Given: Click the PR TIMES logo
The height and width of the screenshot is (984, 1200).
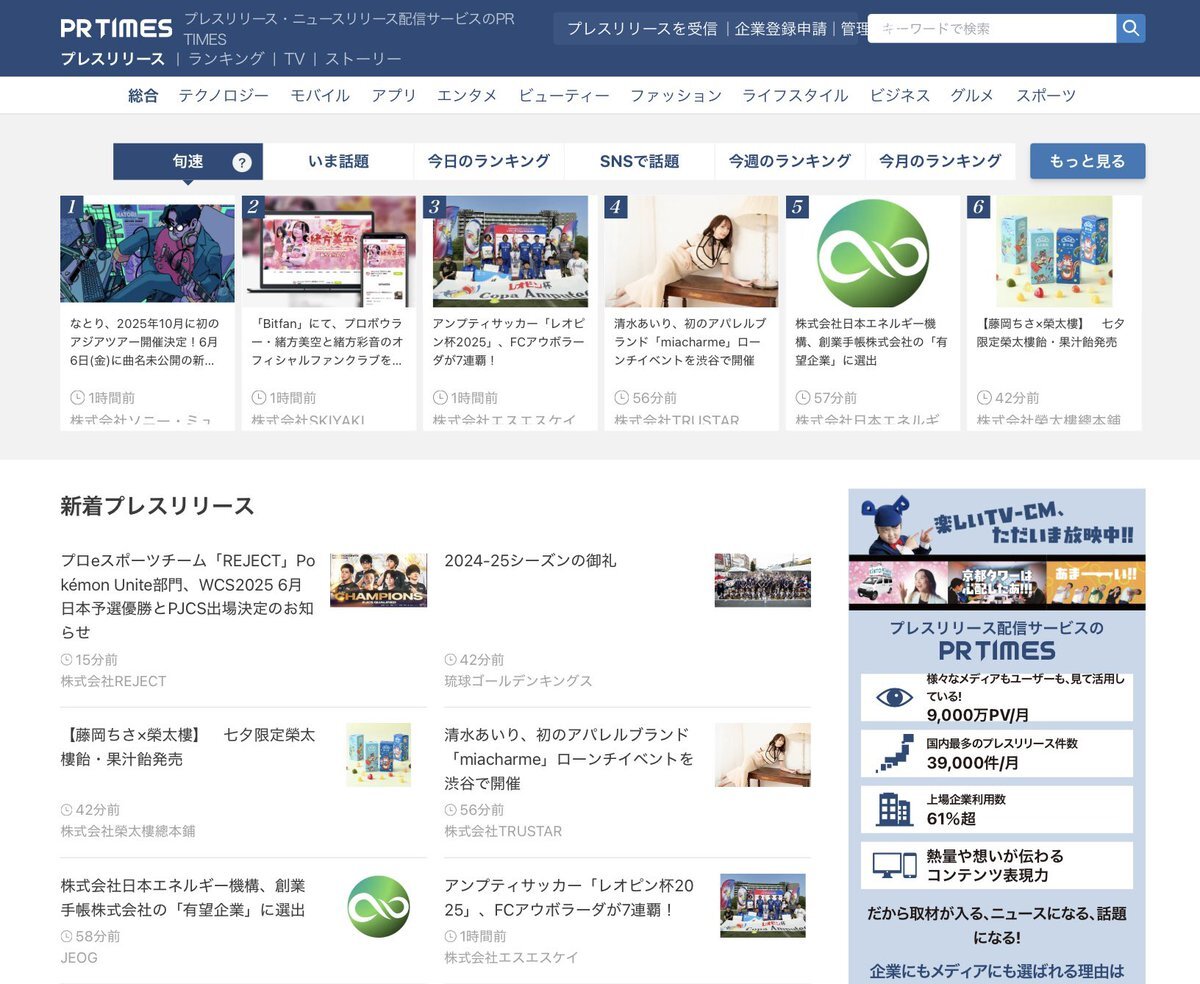Looking at the screenshot, I should (115, 28).
